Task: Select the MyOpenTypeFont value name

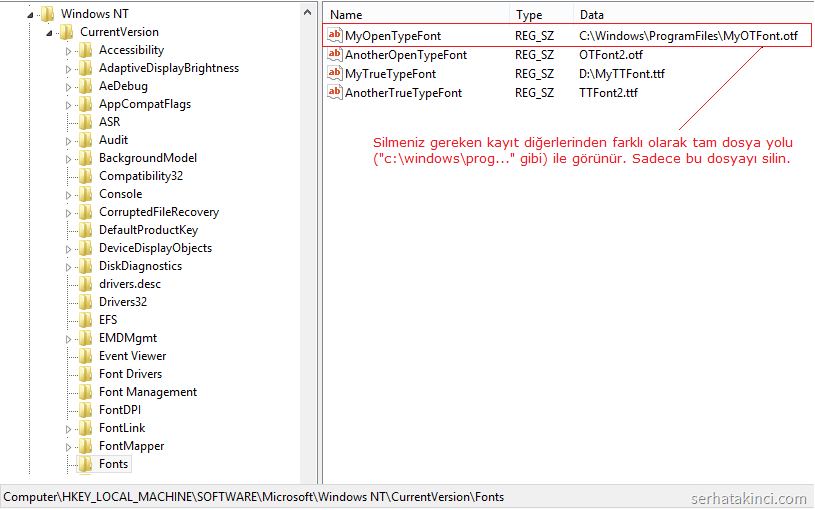Action: click(x=393, y=35)
